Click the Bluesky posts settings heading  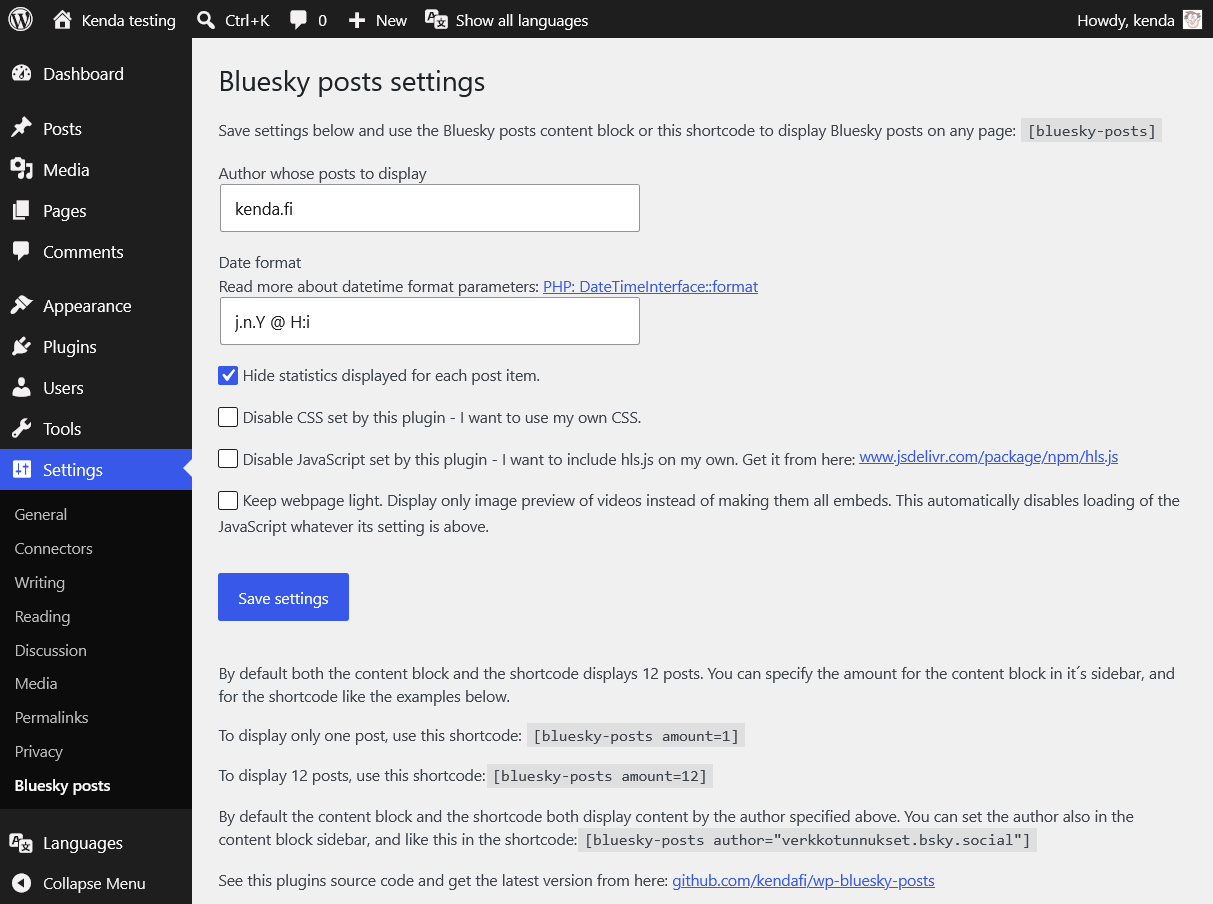[x=352, y=81]
